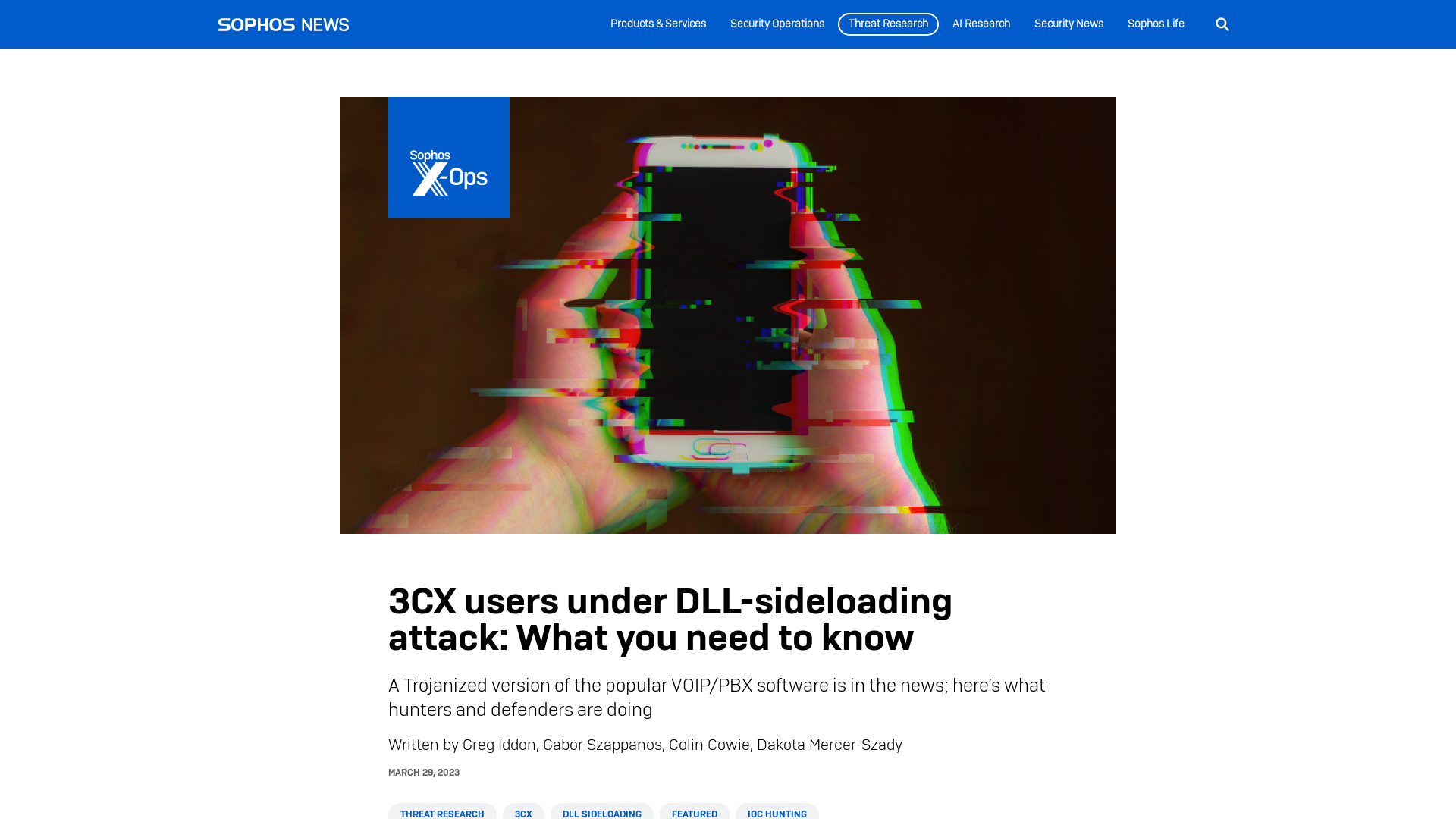
Task: Expand the article thumbnail image
Action: click(x=728, y=314)
